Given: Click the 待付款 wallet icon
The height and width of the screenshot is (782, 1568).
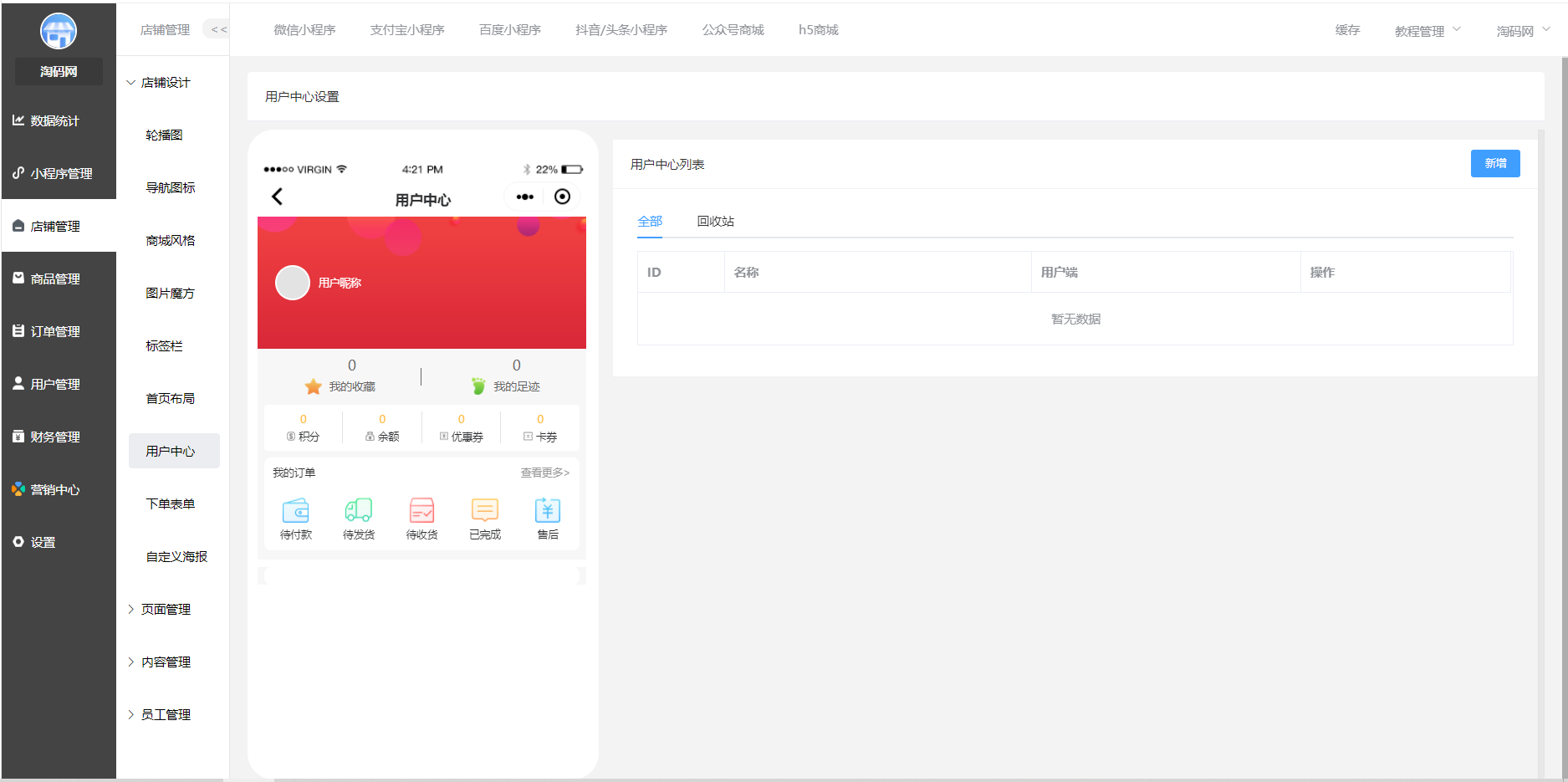Looking at the screenshot, I should pos(296,510).
